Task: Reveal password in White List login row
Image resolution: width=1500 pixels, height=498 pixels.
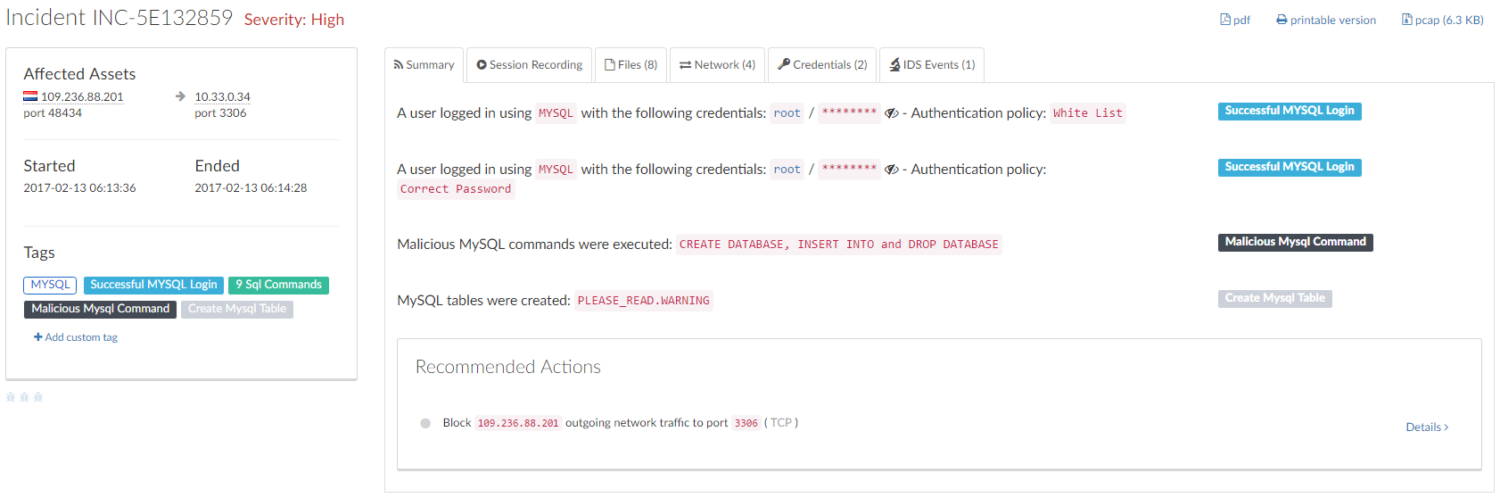Action: 892,113
